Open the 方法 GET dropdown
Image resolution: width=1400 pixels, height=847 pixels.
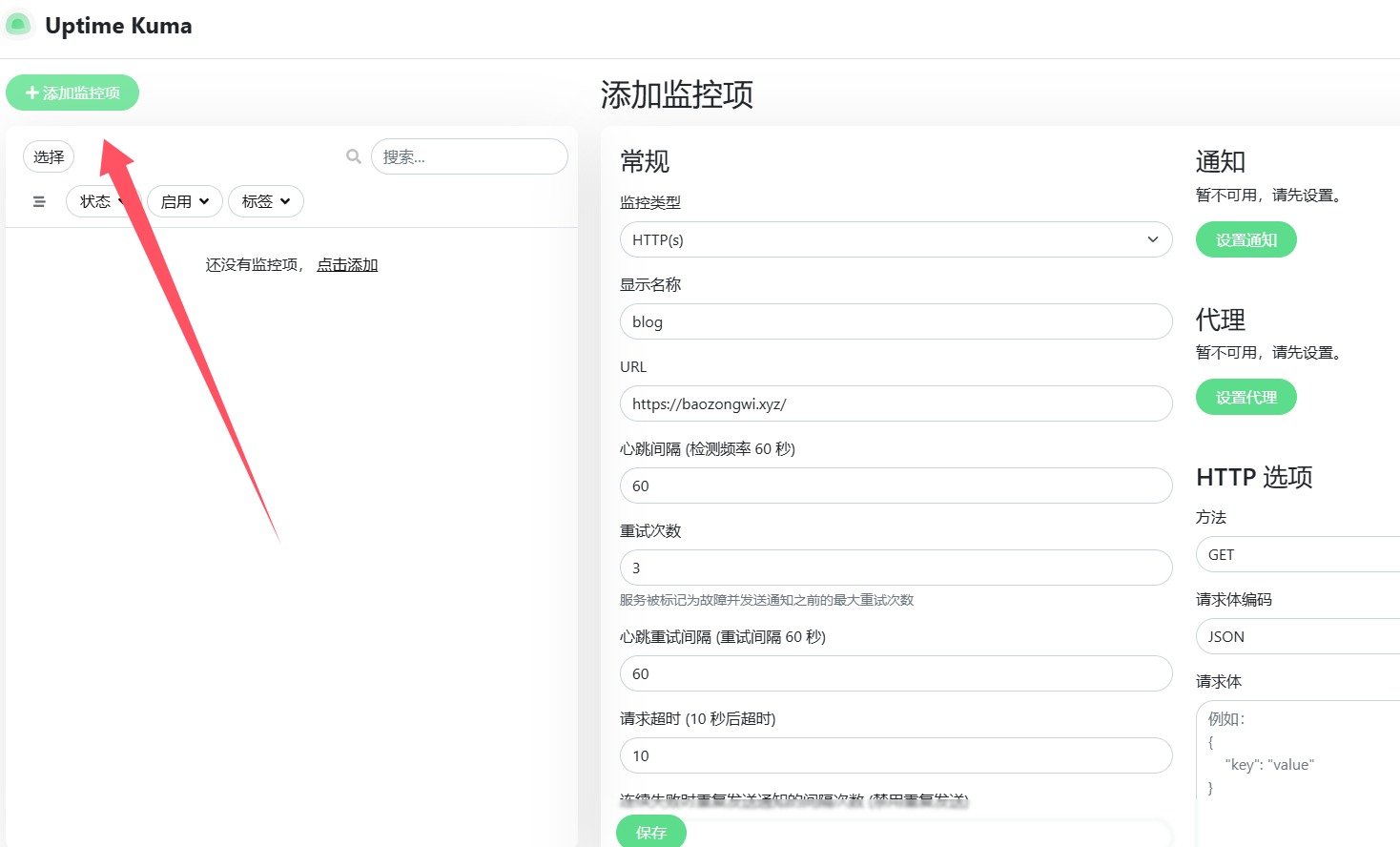(x=1297, y=554)
